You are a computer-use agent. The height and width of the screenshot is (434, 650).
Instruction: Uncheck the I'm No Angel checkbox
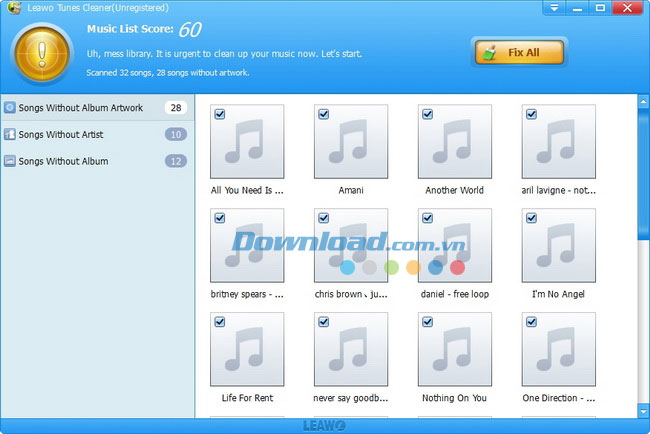531,218
